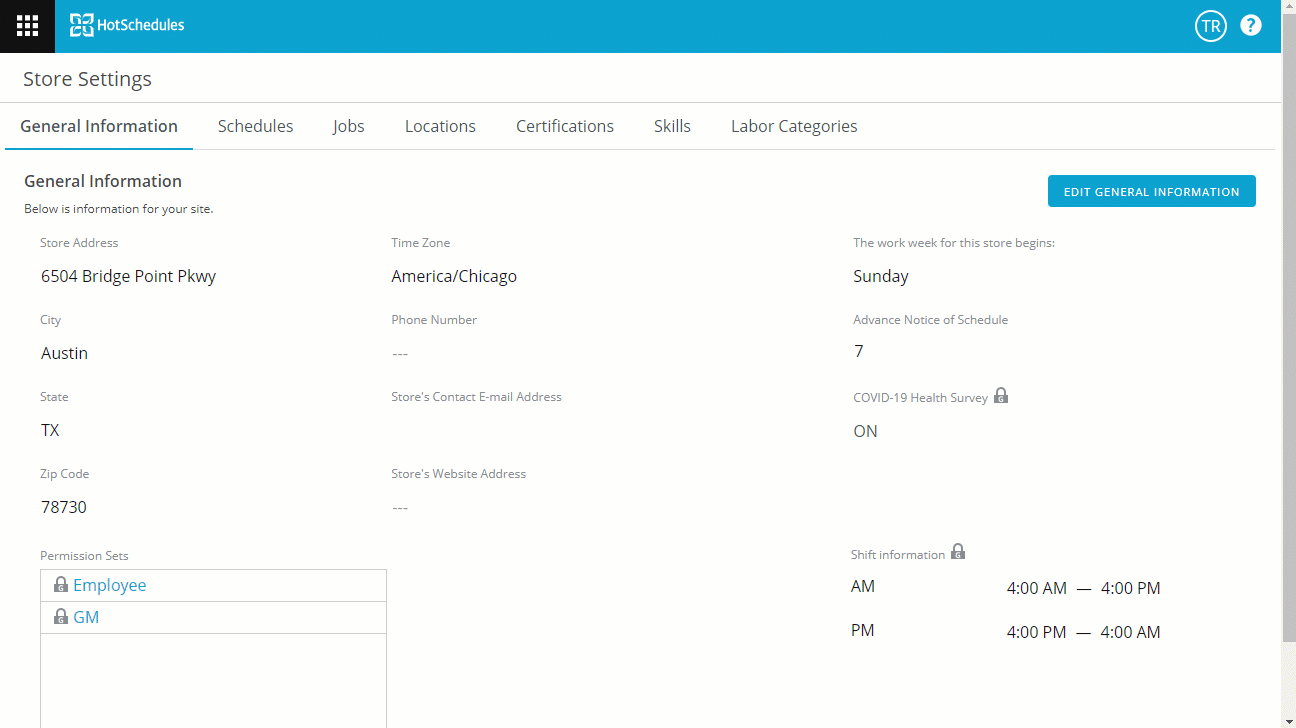Click the HotSchedules logo
1296x728 pixels.
coord(127,26)
